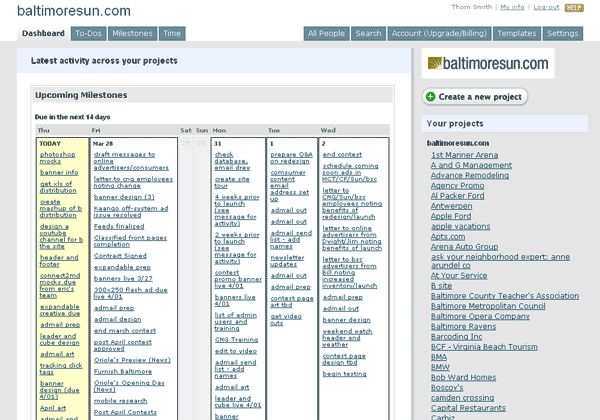The width and height of the screenshot is (600, 420).
Task: Open the apple vacations project
Action: click(x=461, y=226)
